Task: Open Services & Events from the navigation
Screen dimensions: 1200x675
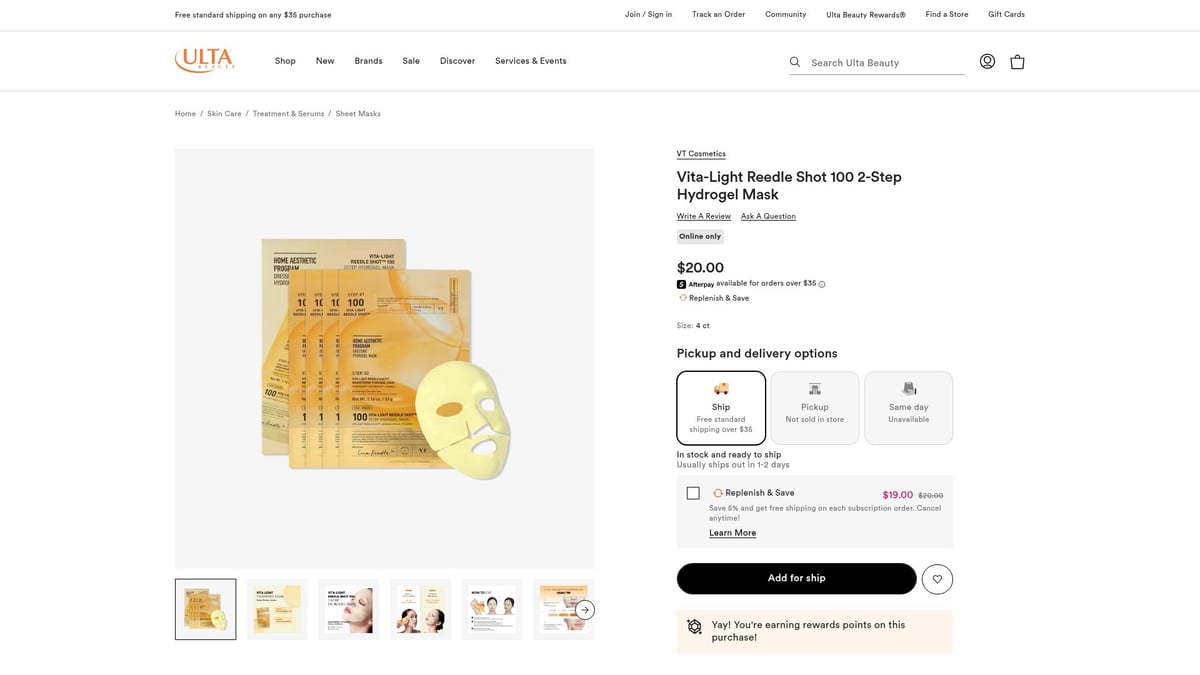Action: coord(530,60)
